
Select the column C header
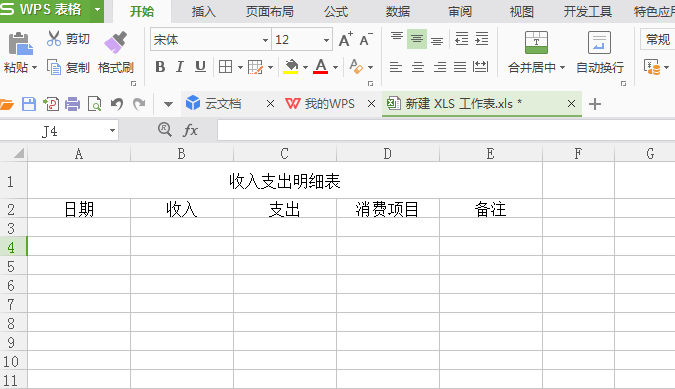click(x=285, y=153)
